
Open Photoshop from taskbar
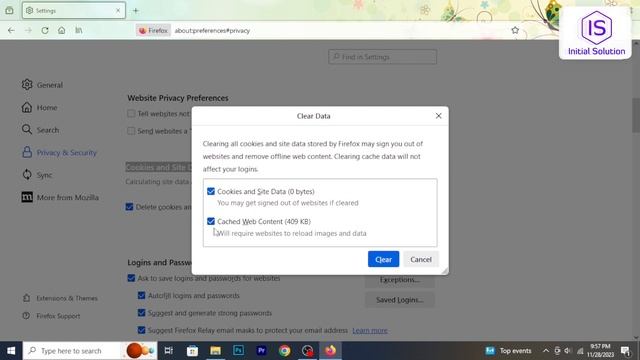pos(238,351)
